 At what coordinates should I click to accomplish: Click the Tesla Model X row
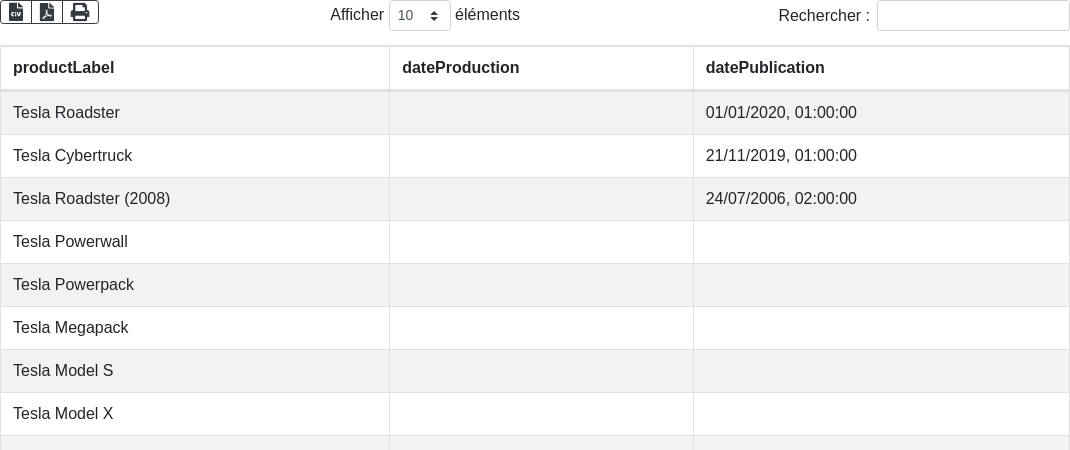click(x=63, y=414)
